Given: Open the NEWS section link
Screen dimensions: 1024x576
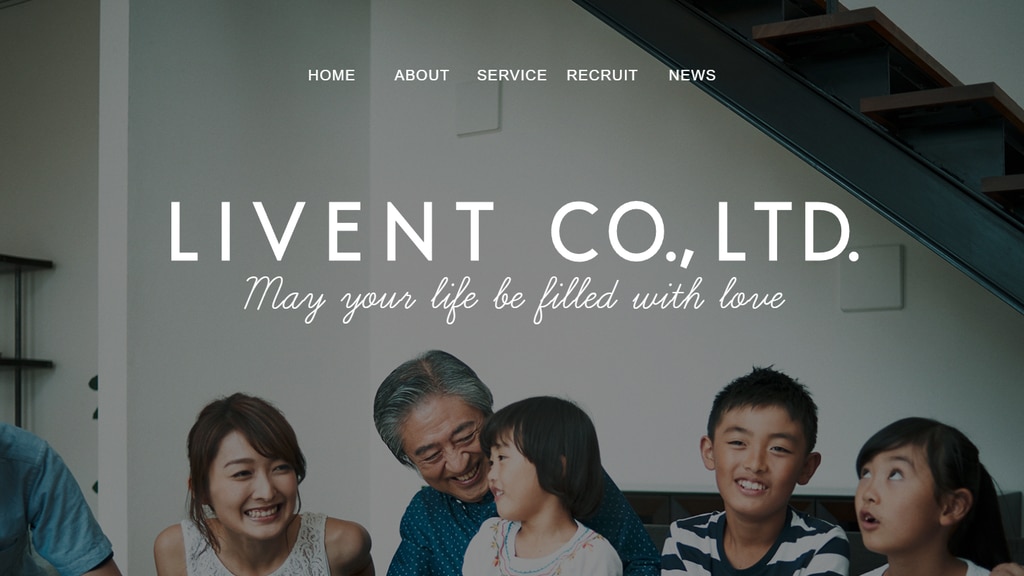Looking at the screenshot, I should pyautogui.click(x=692, y=75).
